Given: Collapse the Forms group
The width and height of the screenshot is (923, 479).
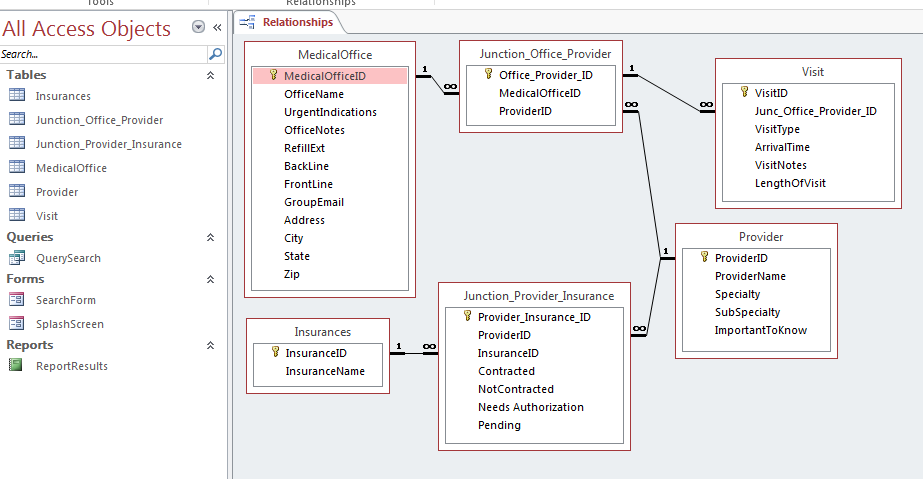Looking at the screenshot, I should (210, 280).
